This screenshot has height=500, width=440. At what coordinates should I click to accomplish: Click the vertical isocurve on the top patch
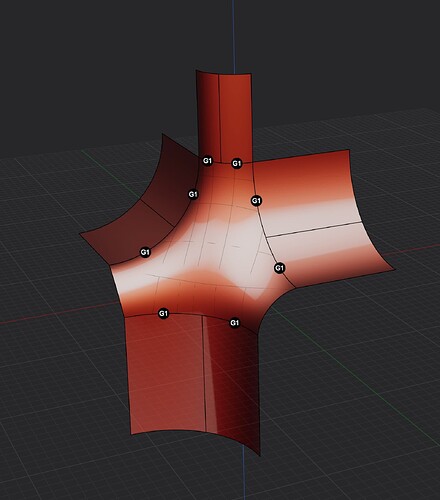coord(219,117)
